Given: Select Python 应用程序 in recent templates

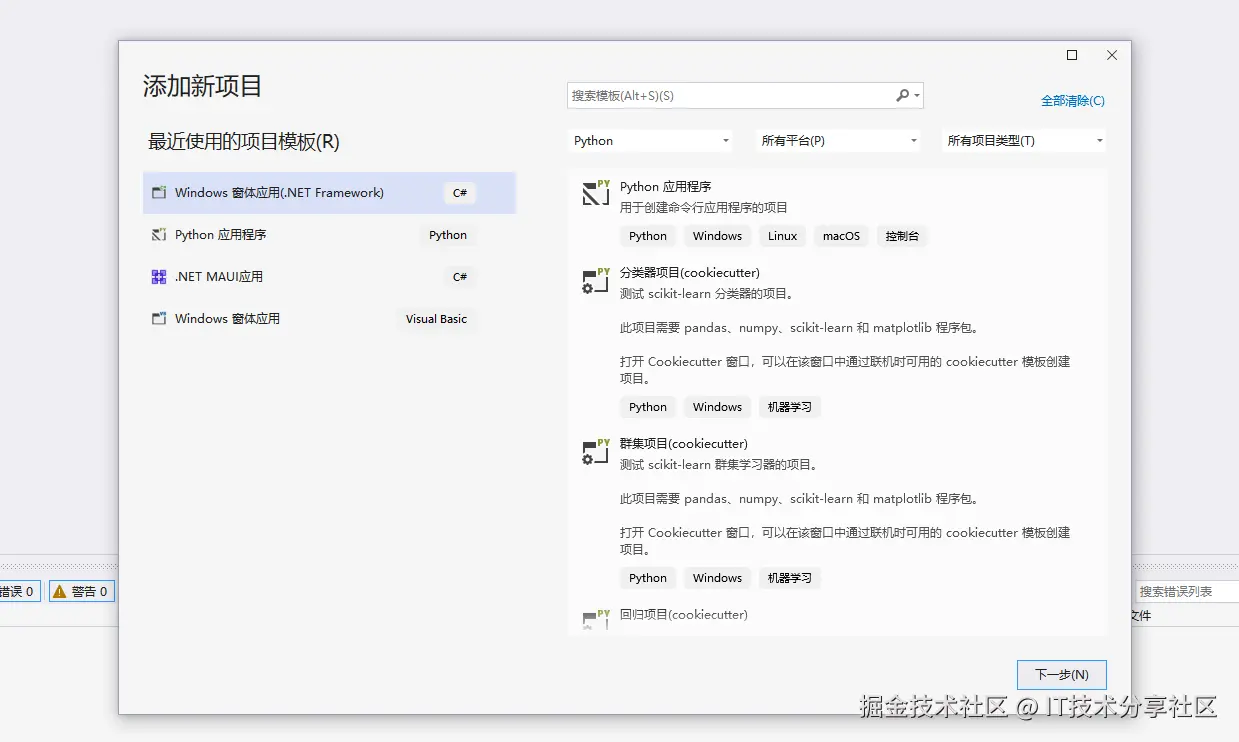Looking at the screenshot, I should pyautogui.click(x=329, y=235).
